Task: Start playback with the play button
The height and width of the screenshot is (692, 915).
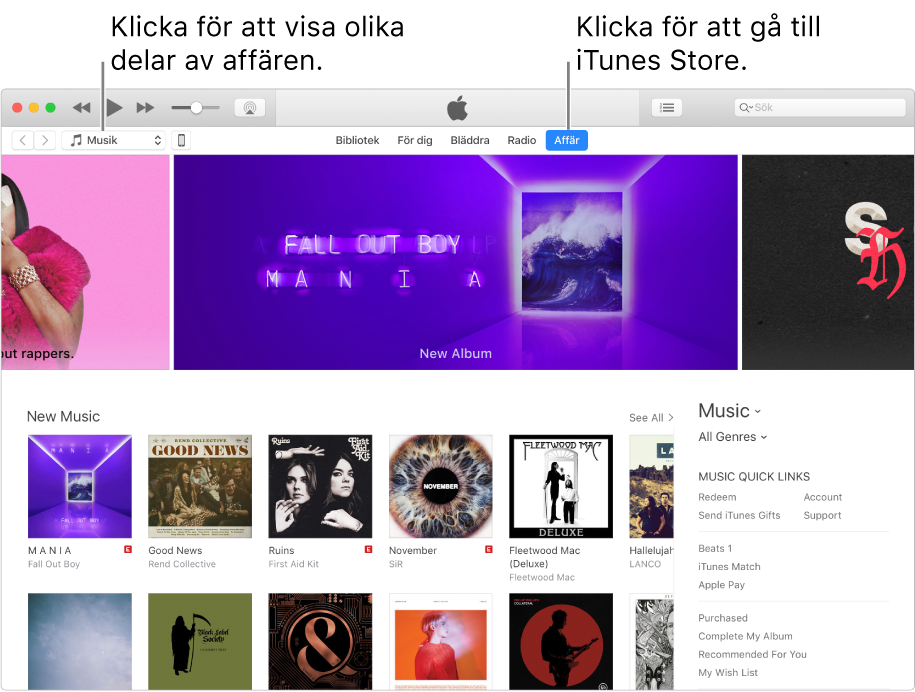Action: tap(114, 107)
